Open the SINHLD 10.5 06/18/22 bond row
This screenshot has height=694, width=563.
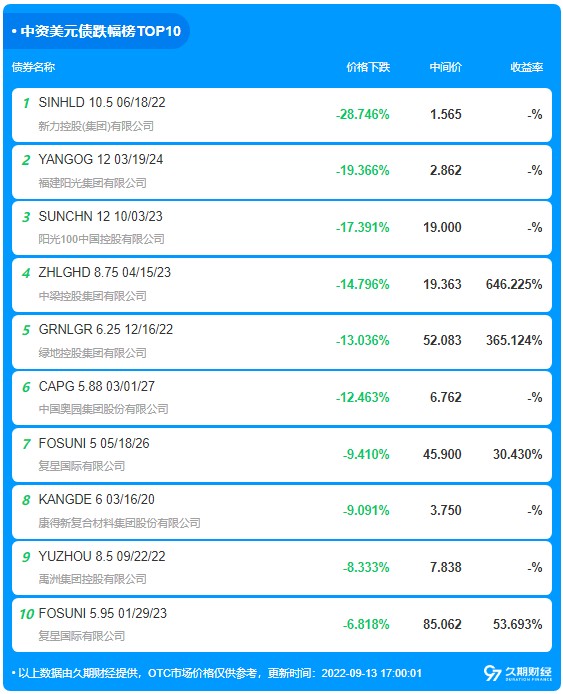coord(282,115)
